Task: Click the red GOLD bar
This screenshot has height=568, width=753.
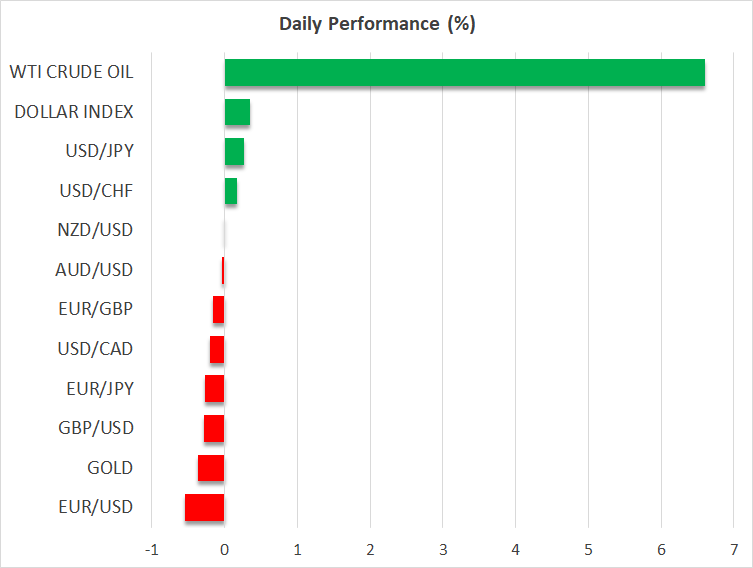Action: 211,468
